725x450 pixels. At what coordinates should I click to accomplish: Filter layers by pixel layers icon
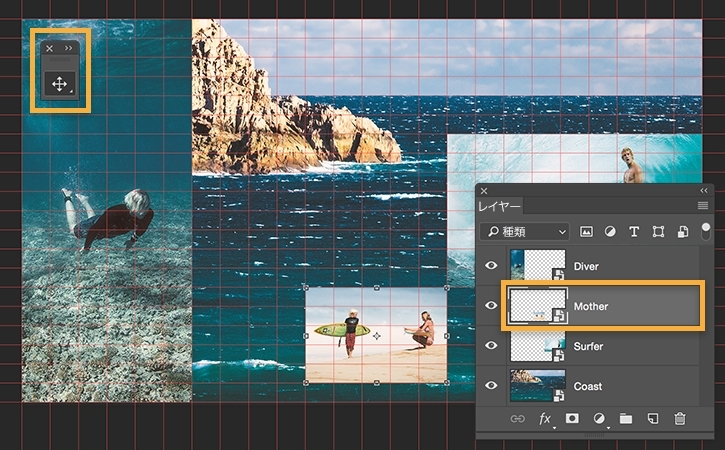point(586,232)
